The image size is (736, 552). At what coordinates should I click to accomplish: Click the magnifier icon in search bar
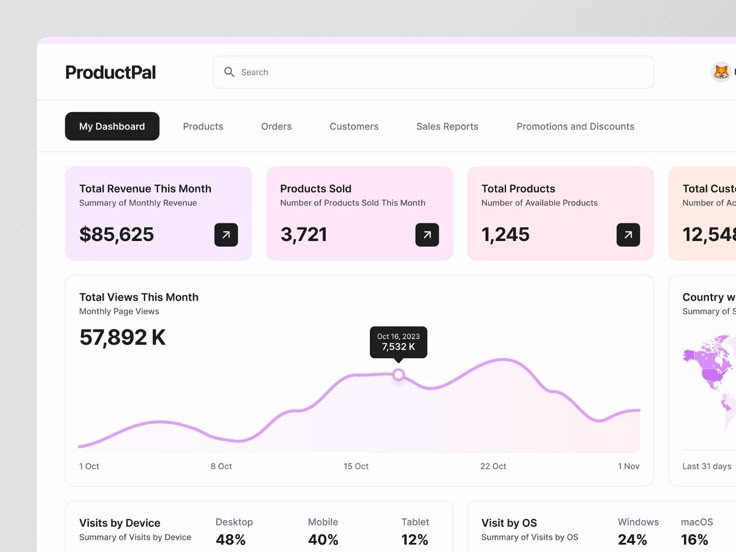(229, 72)
